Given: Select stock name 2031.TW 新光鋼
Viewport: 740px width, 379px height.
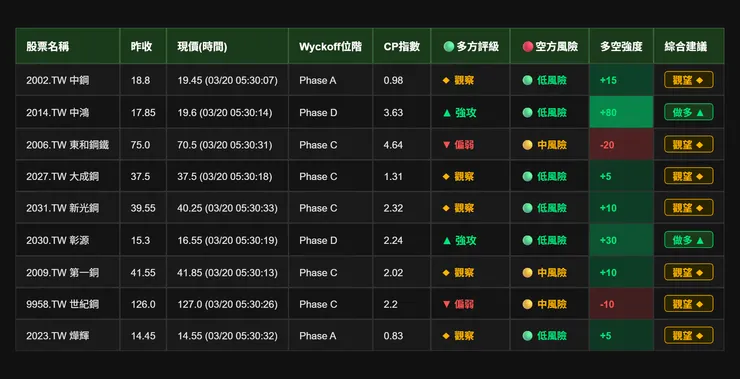Looking at the screenshot, I should (63, 208).
